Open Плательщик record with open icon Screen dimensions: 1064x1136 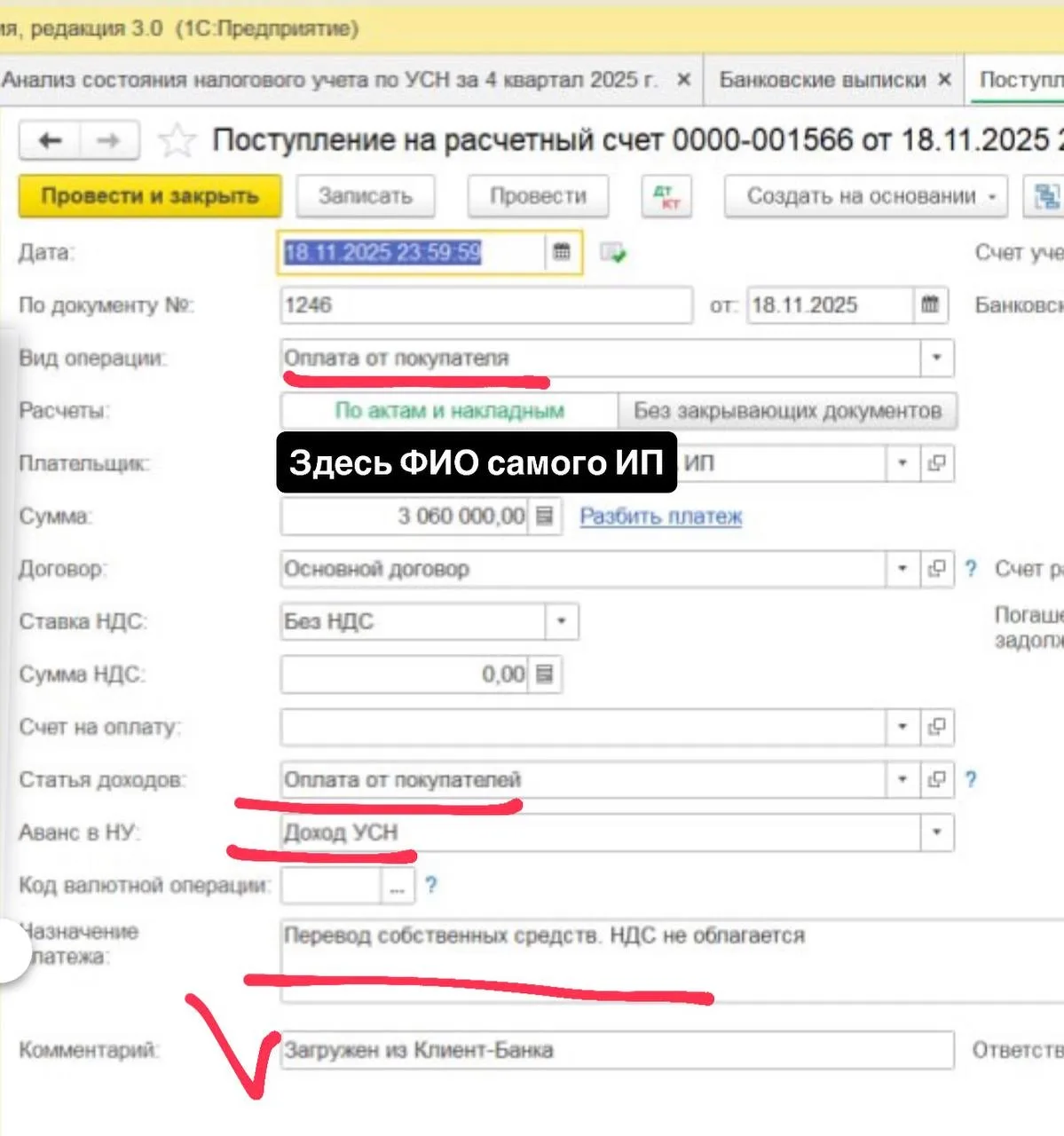[x=936, y=463]
